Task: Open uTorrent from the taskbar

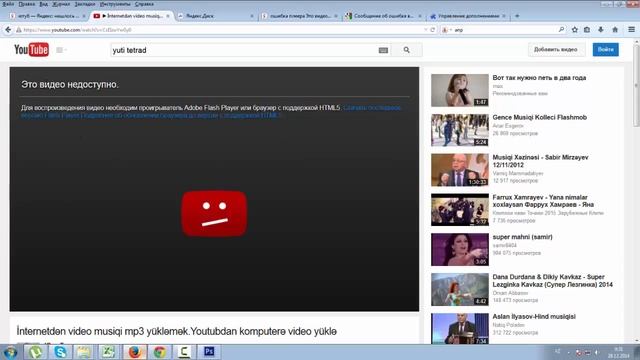Action: [x=35, y=352]
